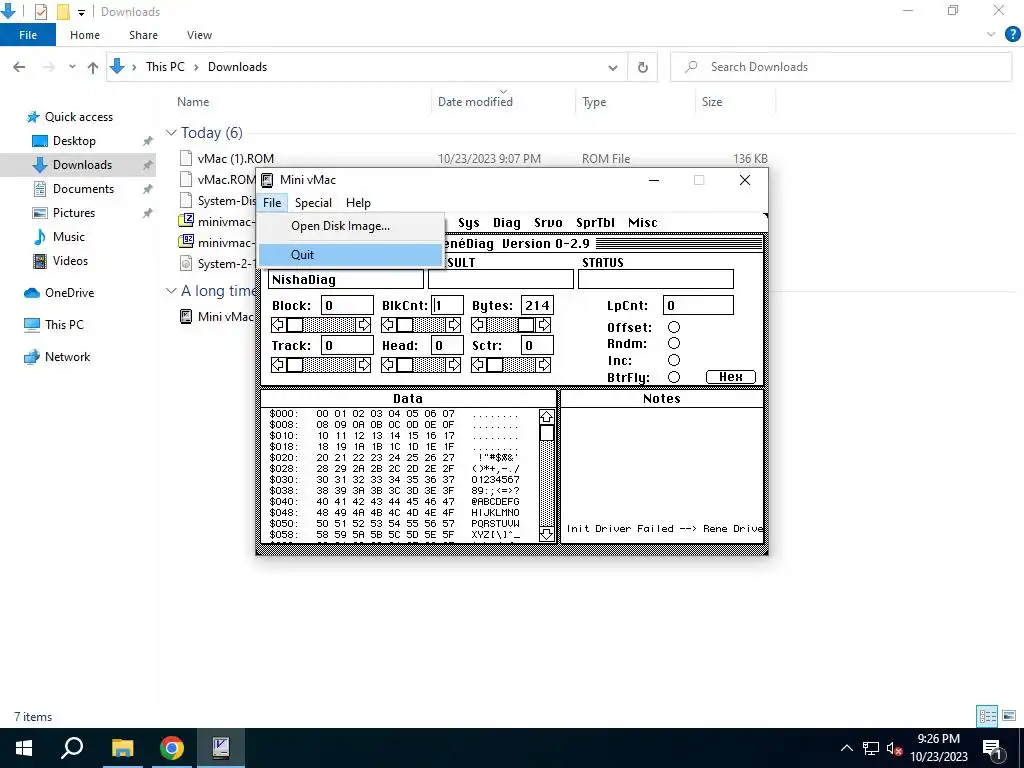The height and width of the screenshot is (768, 1024).
Task: Select the Rndm radio button
Action: pyautogui.click(x=674, y=344)
